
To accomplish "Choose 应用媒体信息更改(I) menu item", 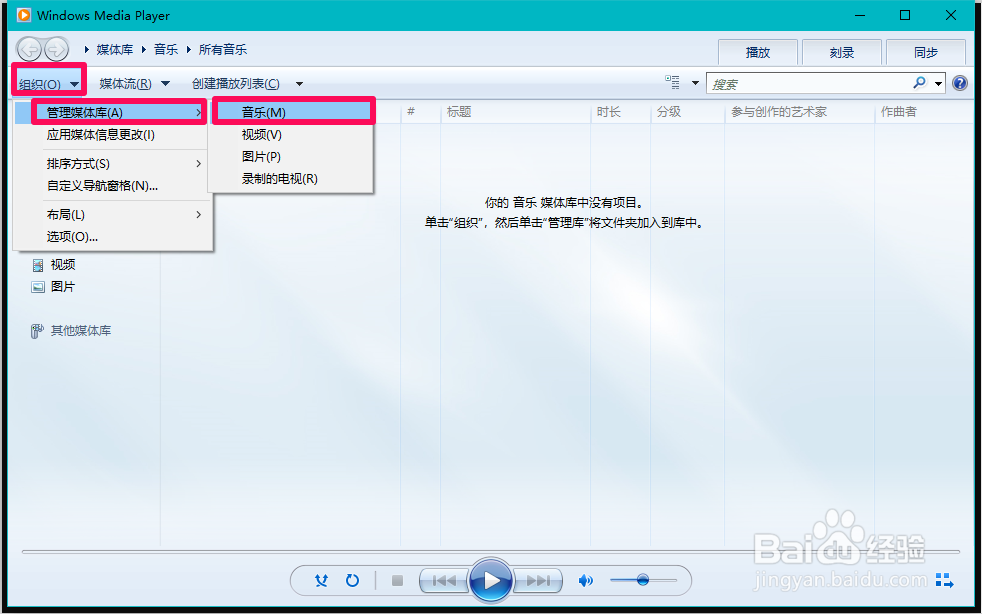I will pyautogui.click(x=113, y=135).
